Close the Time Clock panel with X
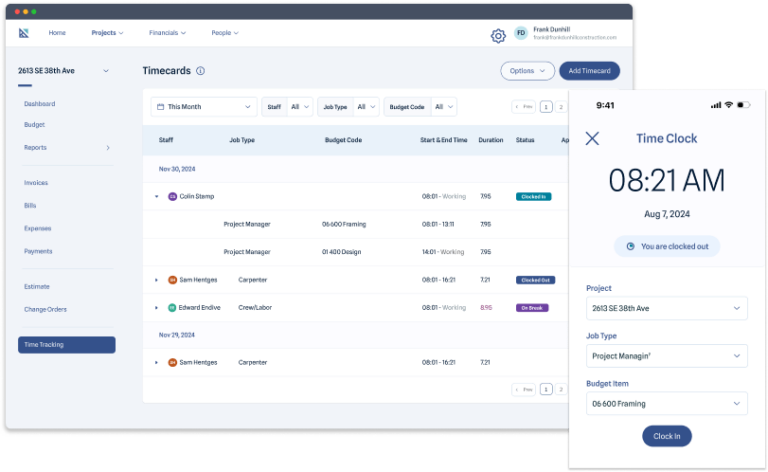The image size is (768, 472). [x=592, y=138]
